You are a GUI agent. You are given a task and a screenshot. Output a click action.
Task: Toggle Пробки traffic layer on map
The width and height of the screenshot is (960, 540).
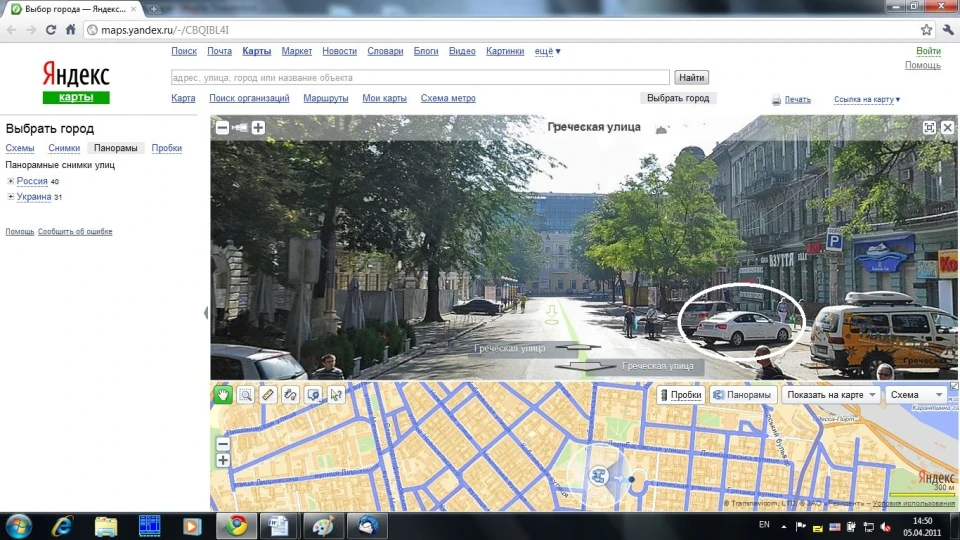click(680, 395)
